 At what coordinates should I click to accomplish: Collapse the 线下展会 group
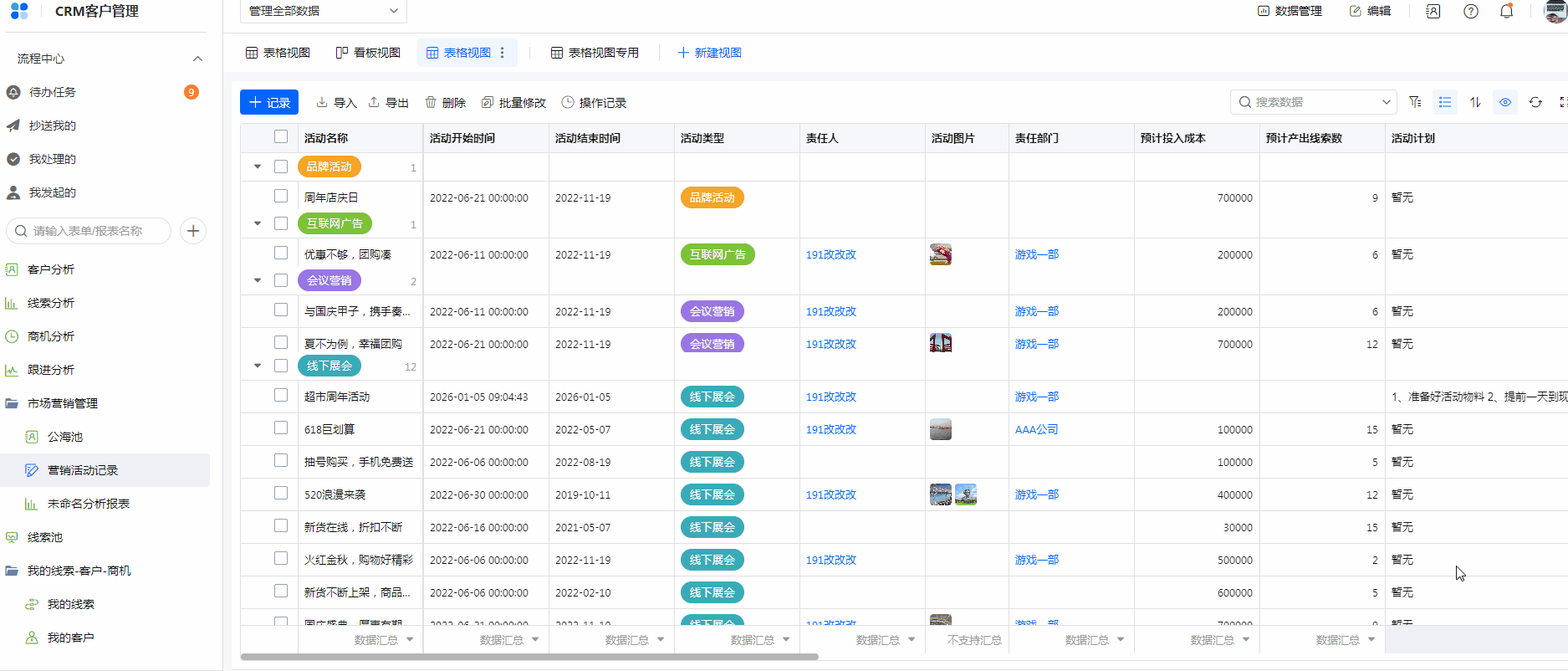click(x=258, y=366)
